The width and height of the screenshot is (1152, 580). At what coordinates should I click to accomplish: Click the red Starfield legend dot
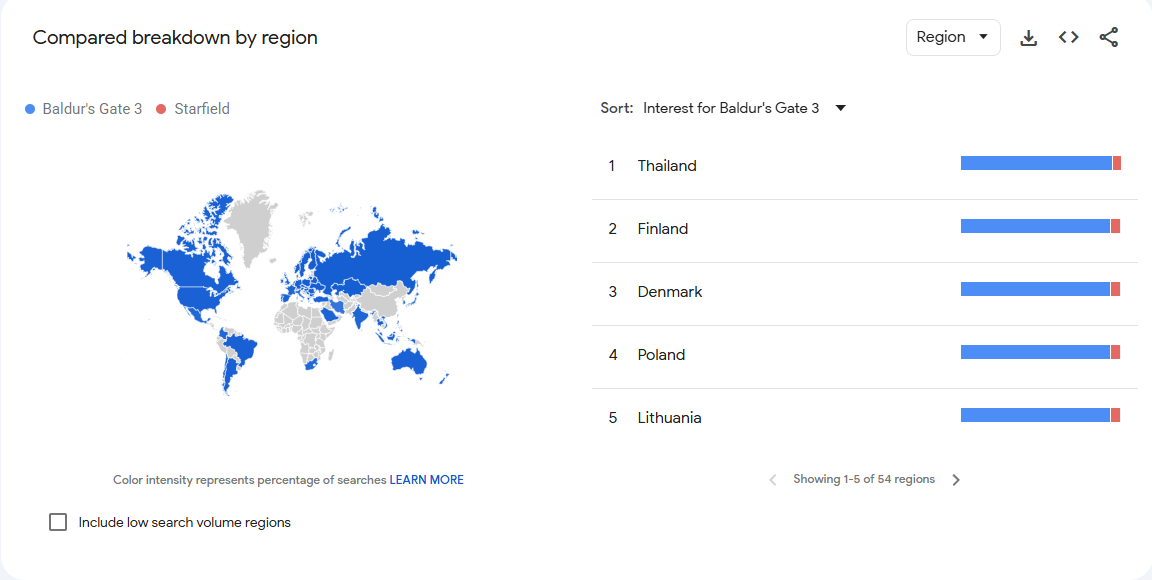point(161,109)
